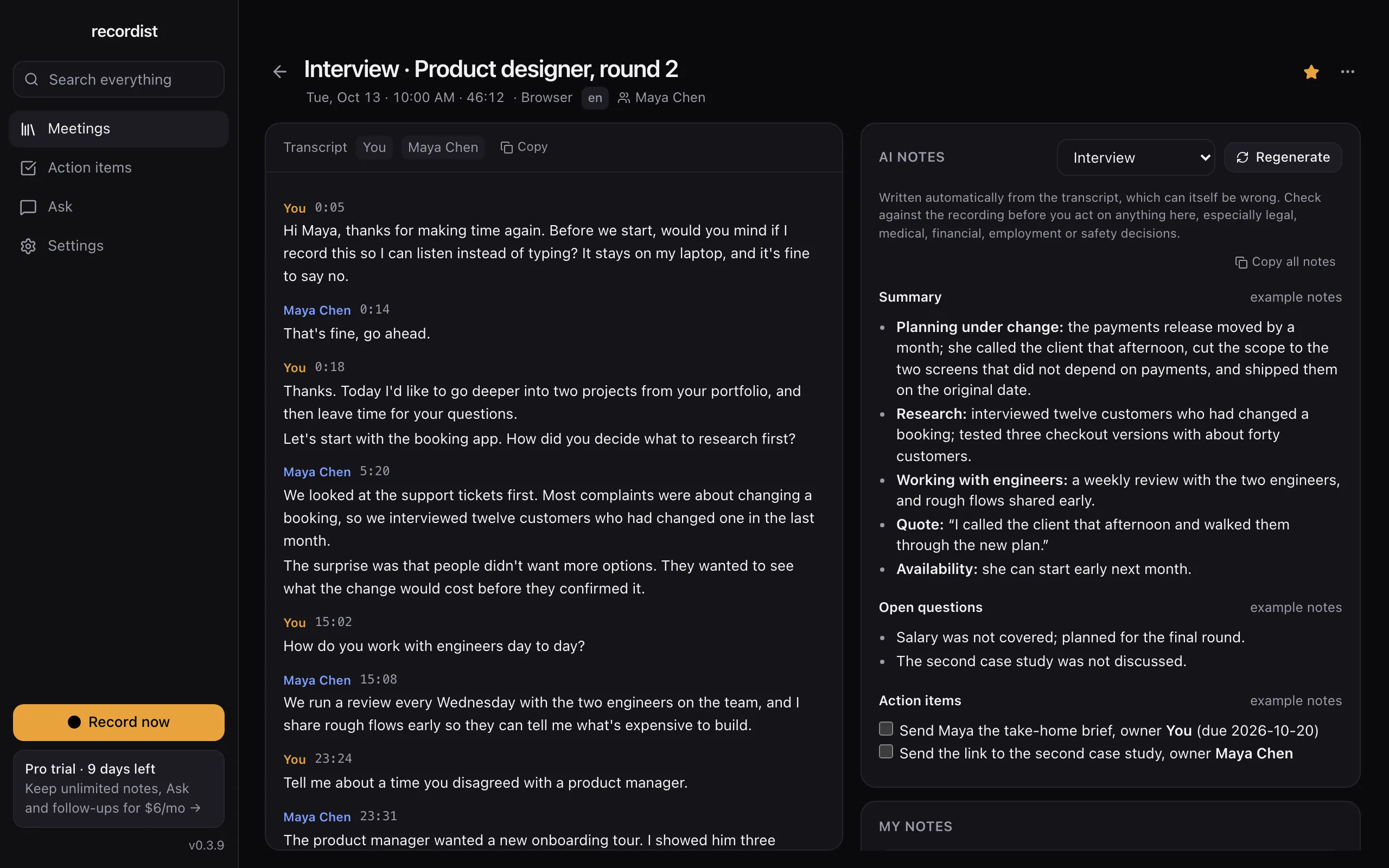Image resolution: width=1389 pixels, height=868 pixels.
Task: Click the v0.3.9 version label
Action: pyautogui.click(x=207, y=845)
